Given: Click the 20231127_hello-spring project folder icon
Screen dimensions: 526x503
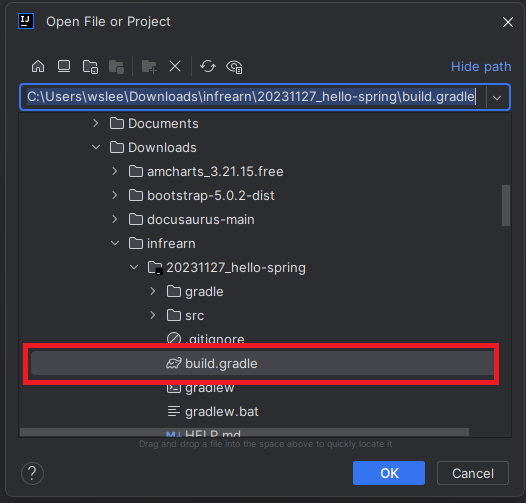Looking at the screenshot, I should pyautogui.click(x=155, y=268).
